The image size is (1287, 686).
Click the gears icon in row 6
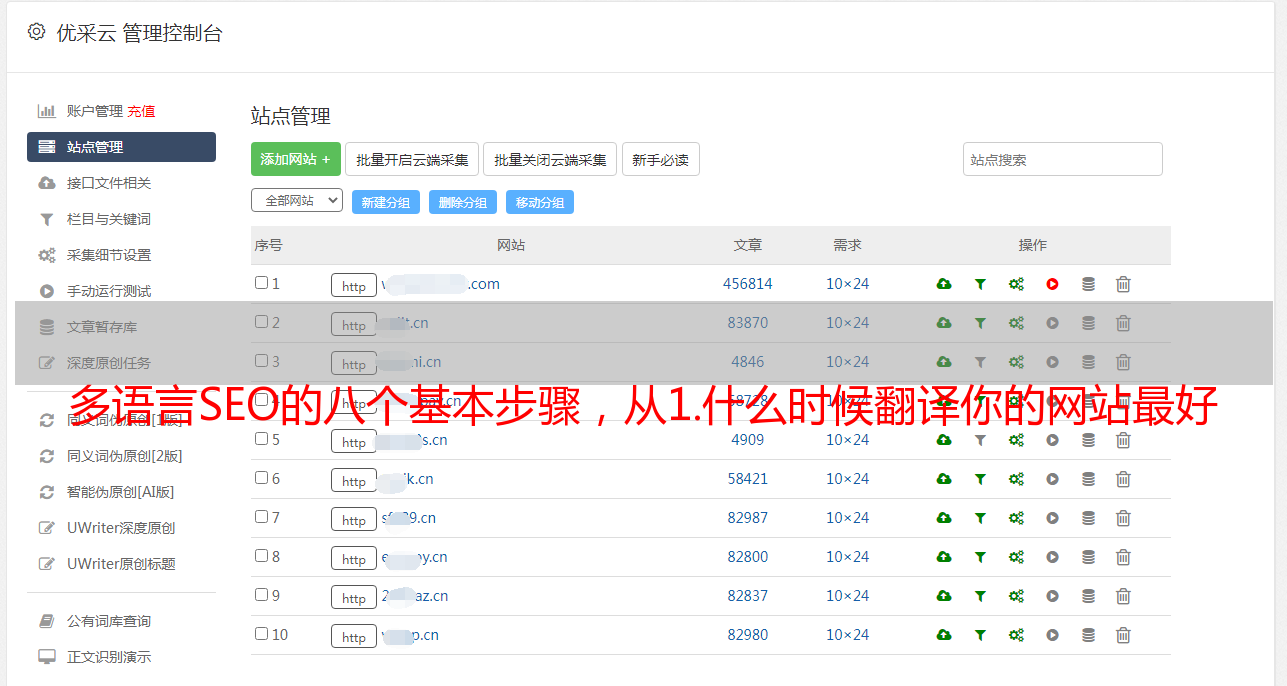pyautogui.click(x=1016, y=479)
